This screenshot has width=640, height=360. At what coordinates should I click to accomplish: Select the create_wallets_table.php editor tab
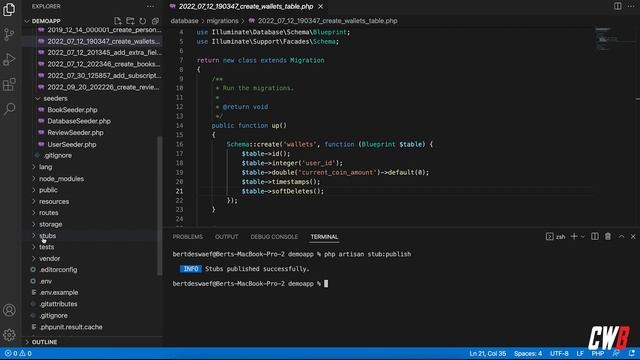pyautogui.click(x=246, y=7)
